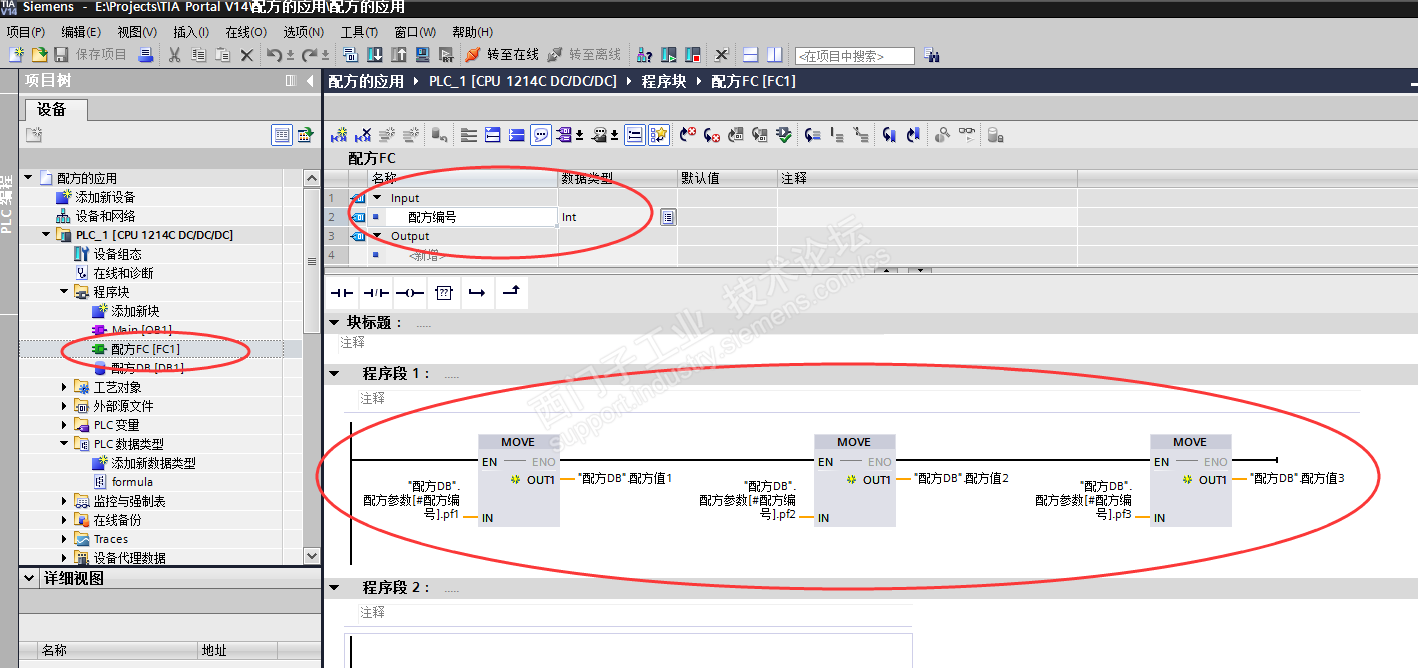The height and width of the screenshot is (668, 1418).
Task: Toggle network comments display (speech bubble)
Action: pyautogui.click(x=541, y=135)
